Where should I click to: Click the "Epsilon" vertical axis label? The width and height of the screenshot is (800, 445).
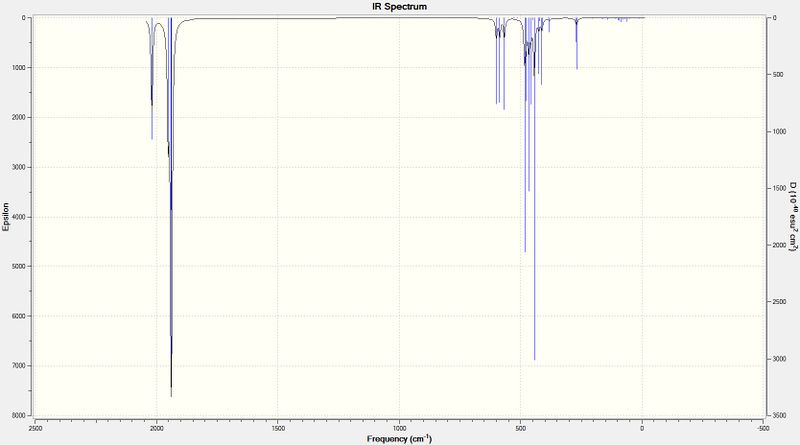[6, 217]
